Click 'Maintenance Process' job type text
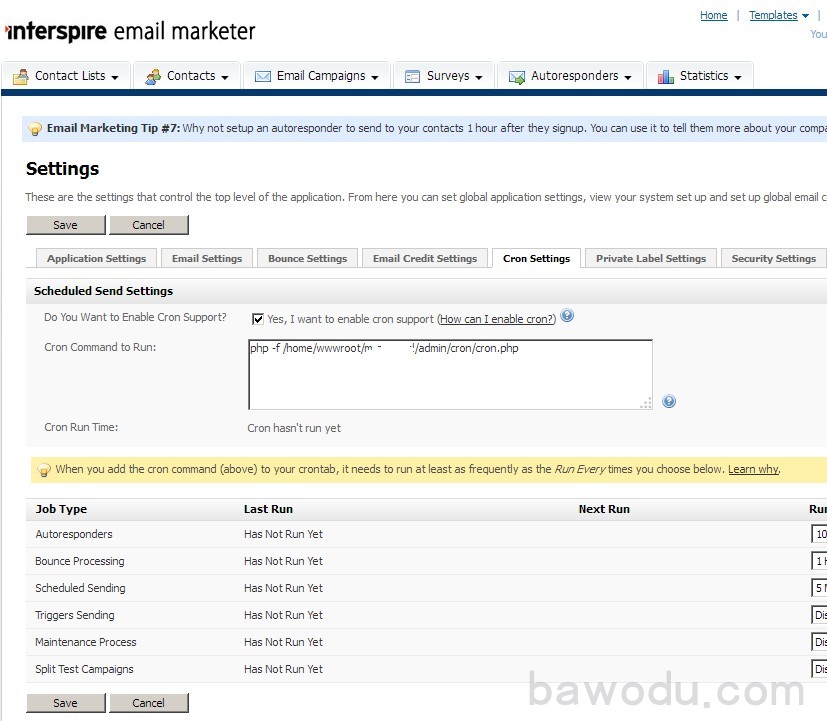The width and height of the screenshot is (827, 721). click(x=86, y=642)
